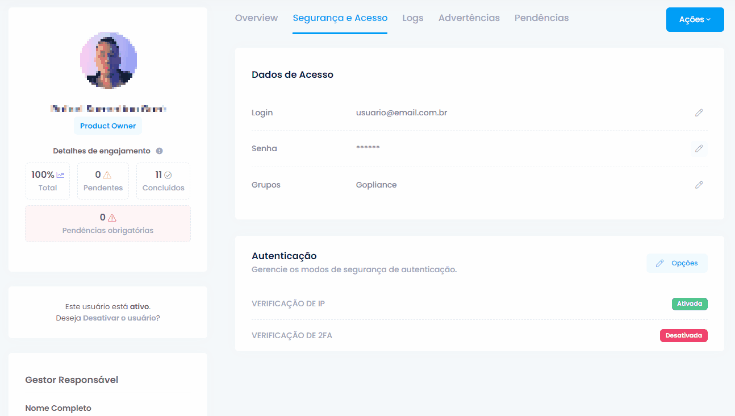Click the Pendências obrigatórias card
The height and width of the screenshot is (416, 735).
(x=108, y=224)
